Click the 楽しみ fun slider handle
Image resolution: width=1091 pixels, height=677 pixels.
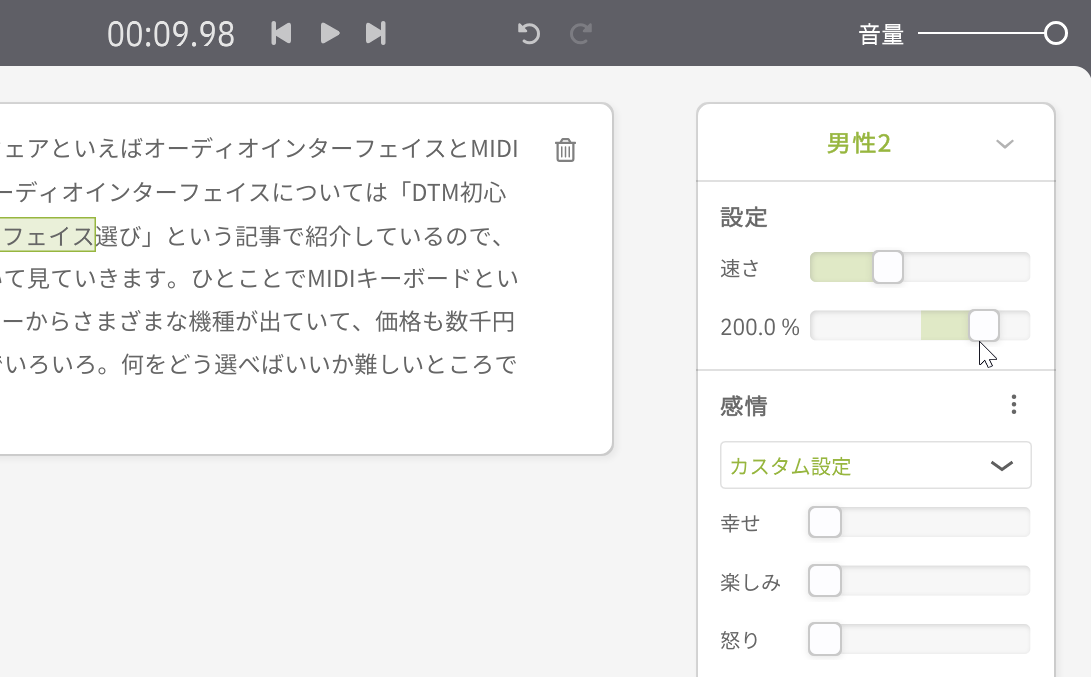coord(825,581)
